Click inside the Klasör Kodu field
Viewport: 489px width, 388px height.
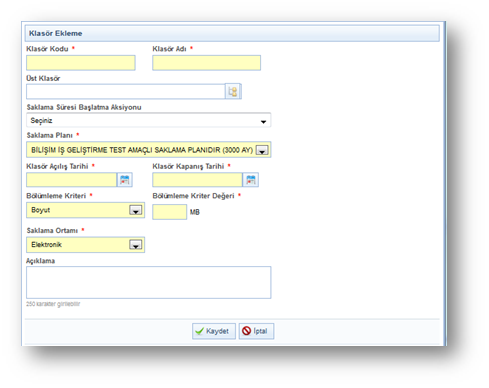coord(81,63)
